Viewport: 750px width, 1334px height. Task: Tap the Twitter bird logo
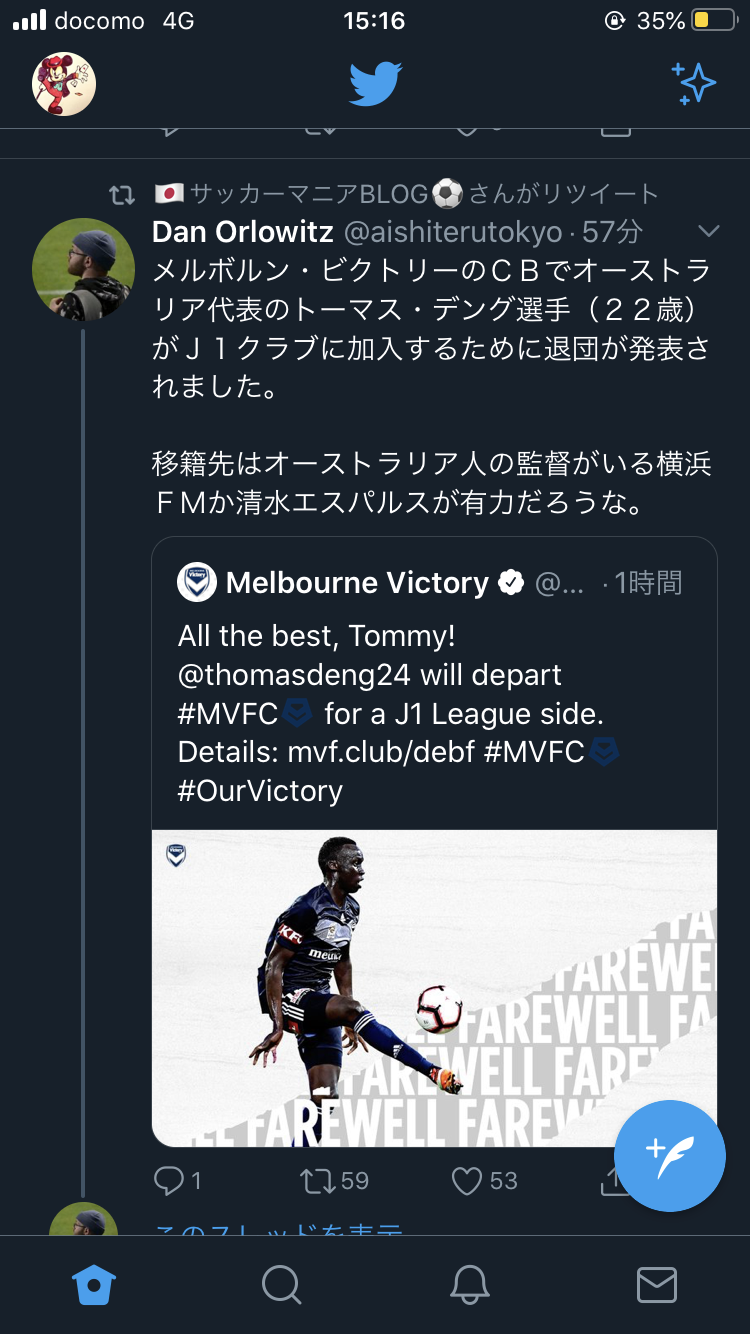pyautogui.click(x=375, y=84)
